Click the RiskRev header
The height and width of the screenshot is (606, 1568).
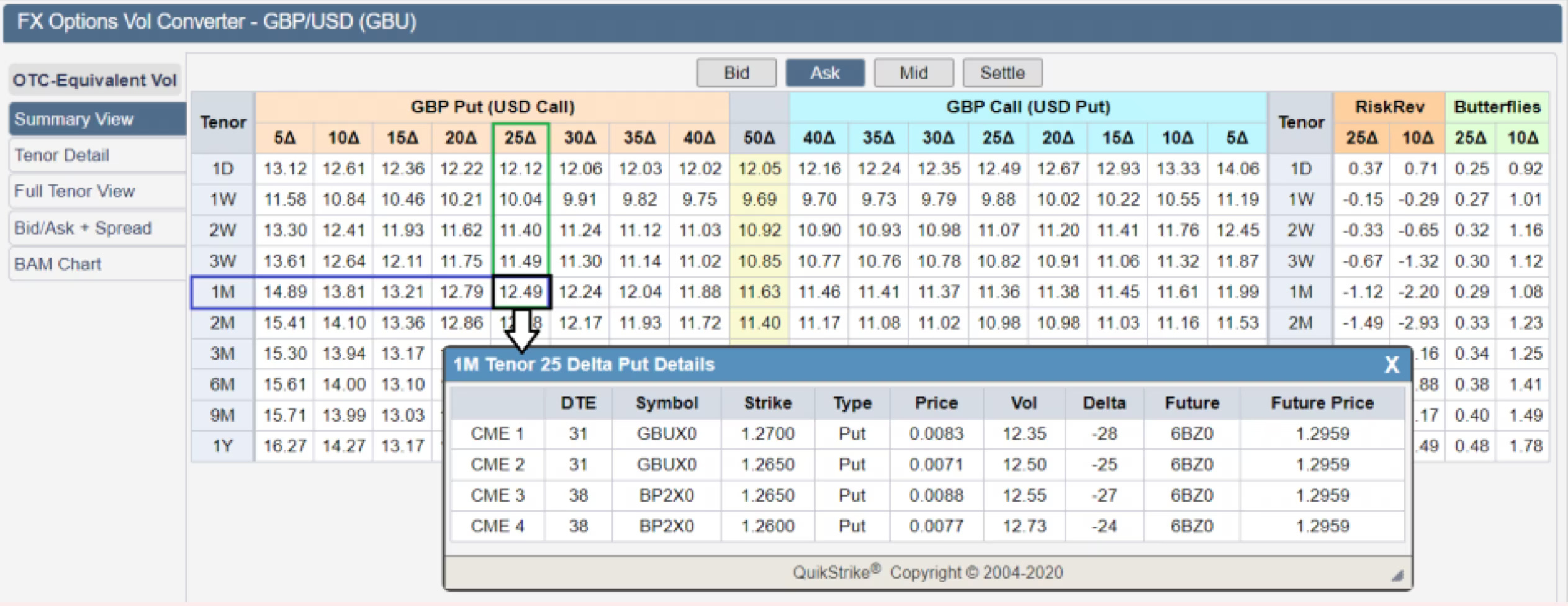pyautogui.click(x=1389, y=107)
